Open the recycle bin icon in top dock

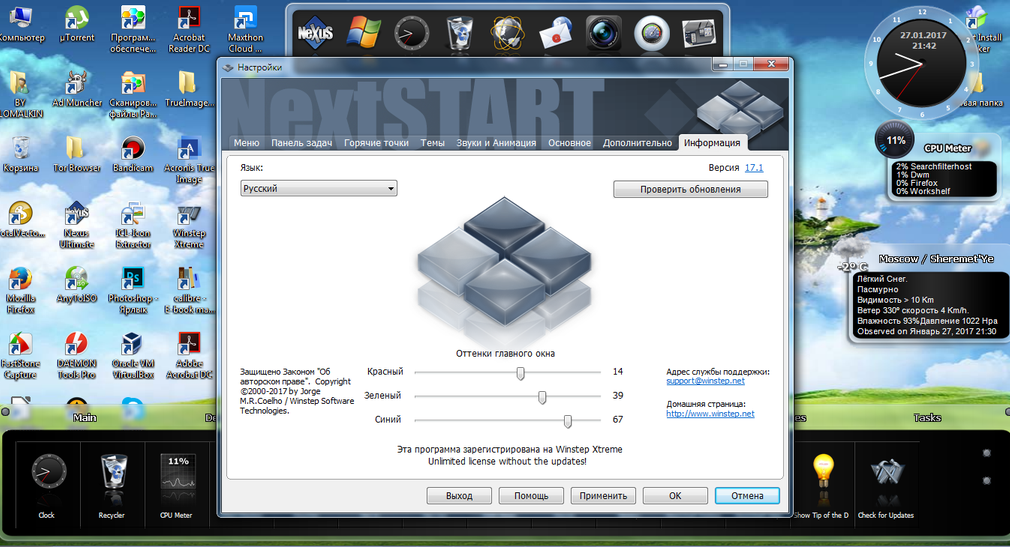tap(459, 33)
